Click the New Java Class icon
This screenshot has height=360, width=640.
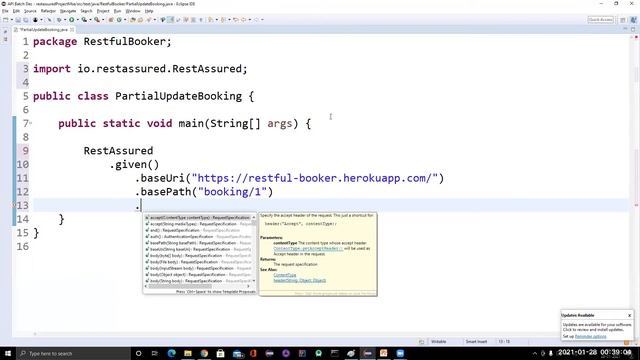[119, 20]
